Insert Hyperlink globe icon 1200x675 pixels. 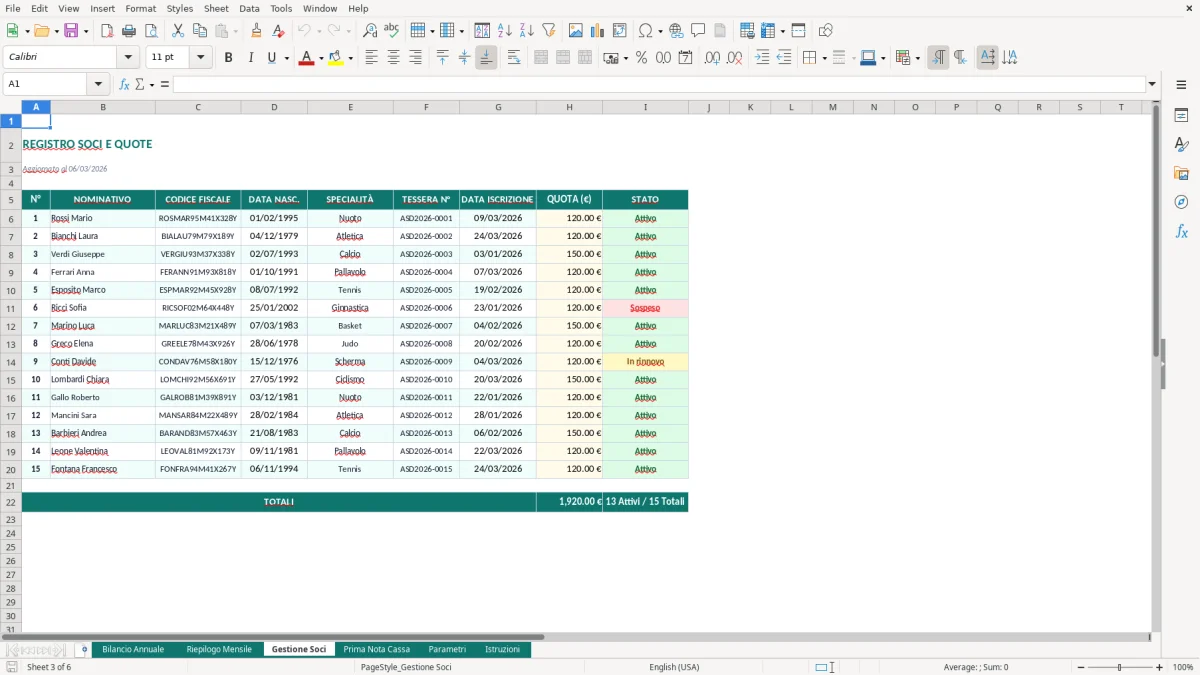click(x=676, y=31)
